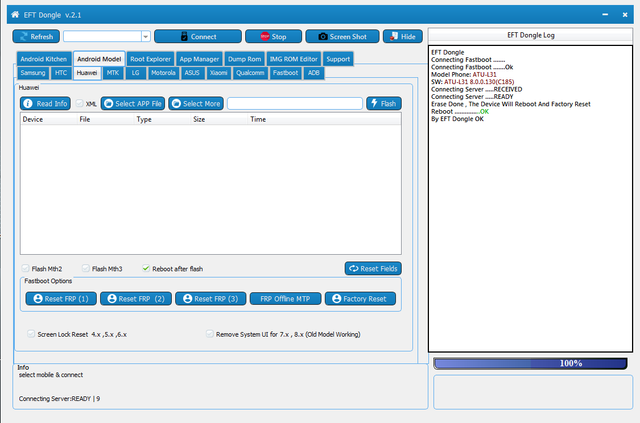Click Reset FRP (2) button

(x=136, y=298)
